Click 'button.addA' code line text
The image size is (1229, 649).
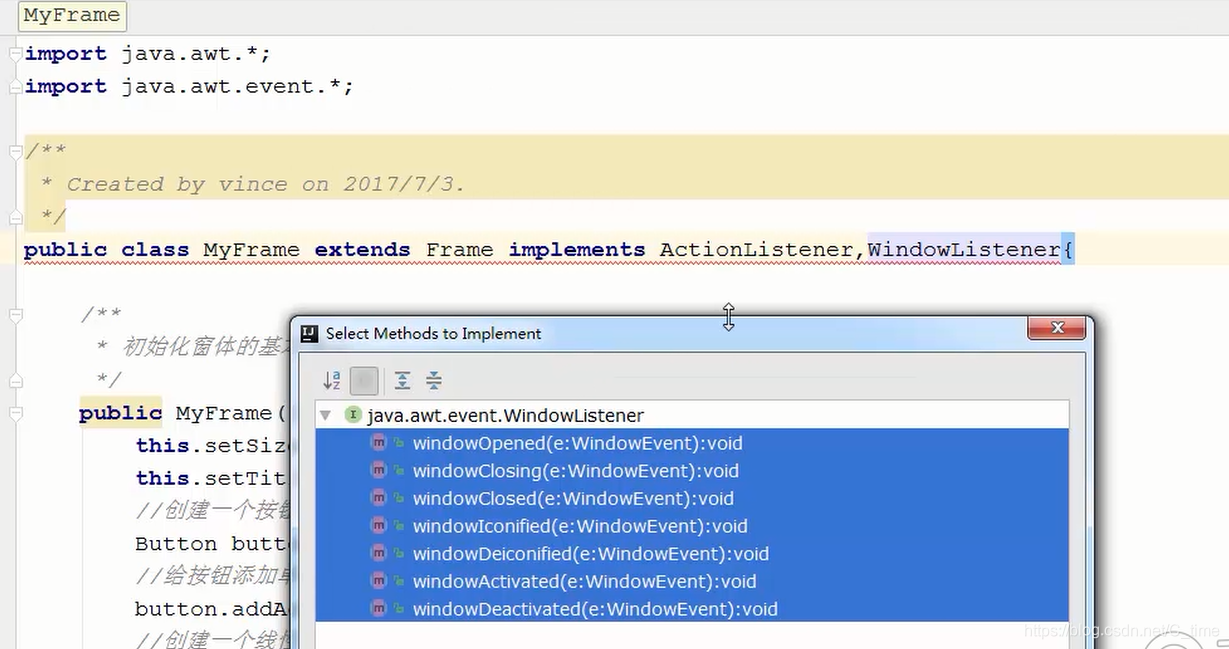212,609
